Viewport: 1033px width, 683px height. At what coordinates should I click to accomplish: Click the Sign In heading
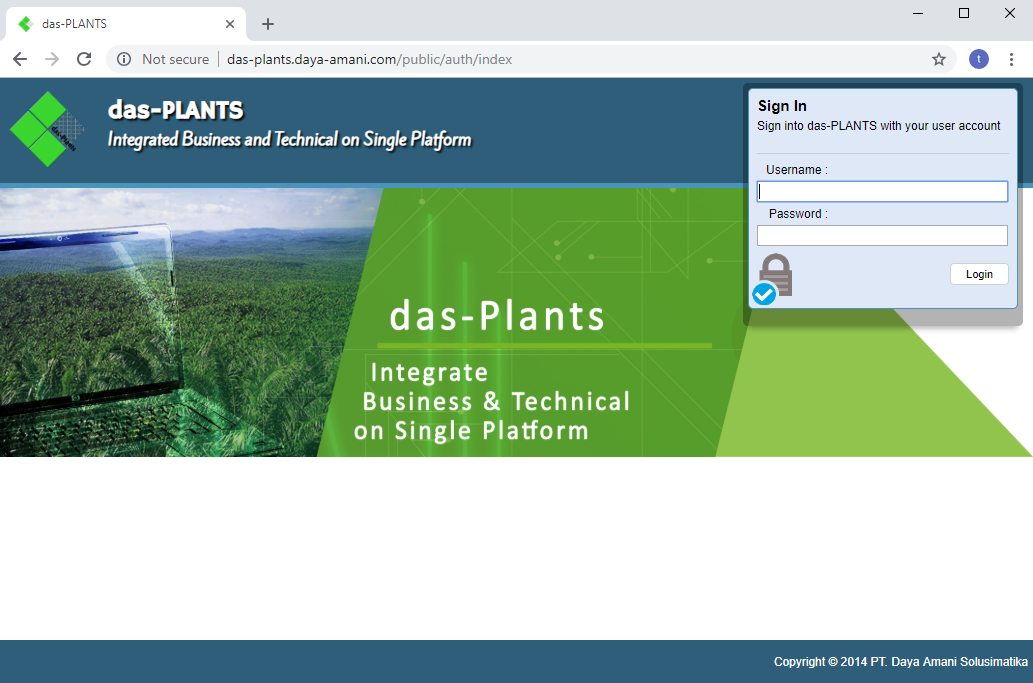782,106
